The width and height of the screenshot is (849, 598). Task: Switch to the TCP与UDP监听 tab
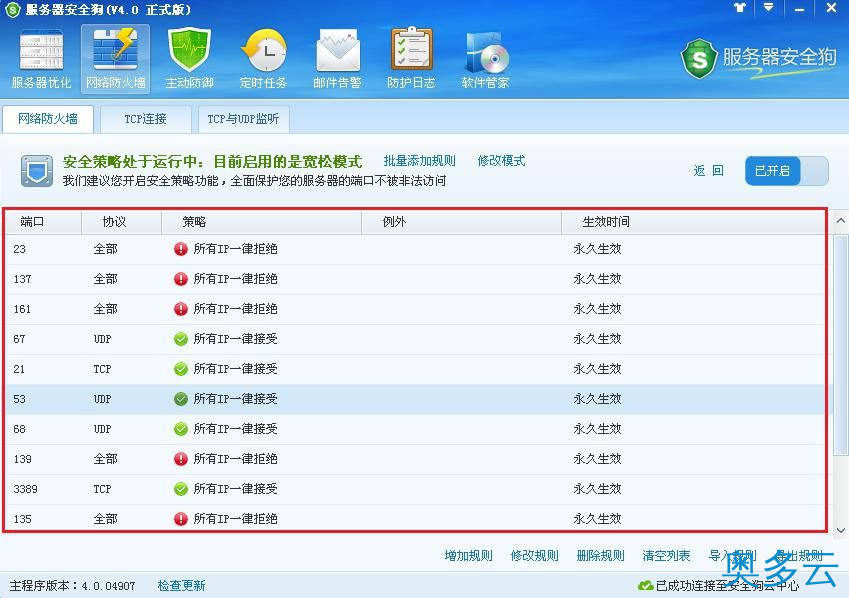click(x=243, y=119)
